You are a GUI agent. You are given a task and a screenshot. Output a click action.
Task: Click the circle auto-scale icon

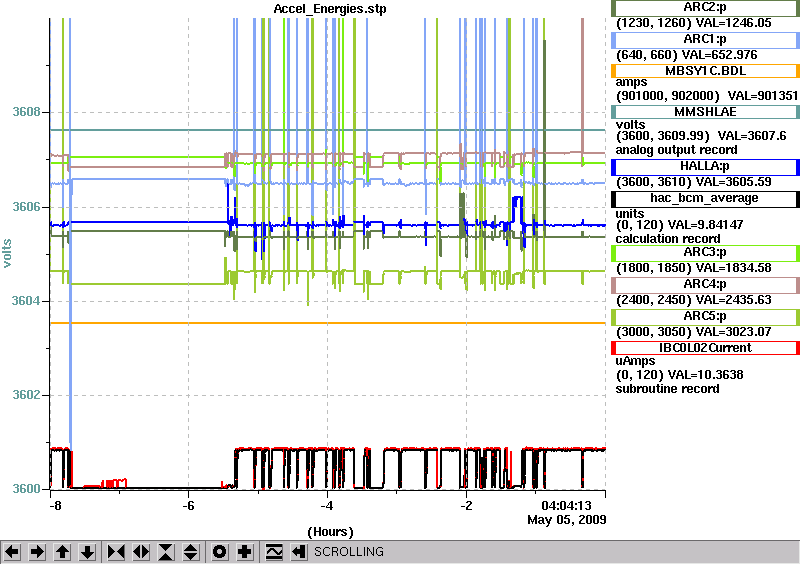[220, 552]
